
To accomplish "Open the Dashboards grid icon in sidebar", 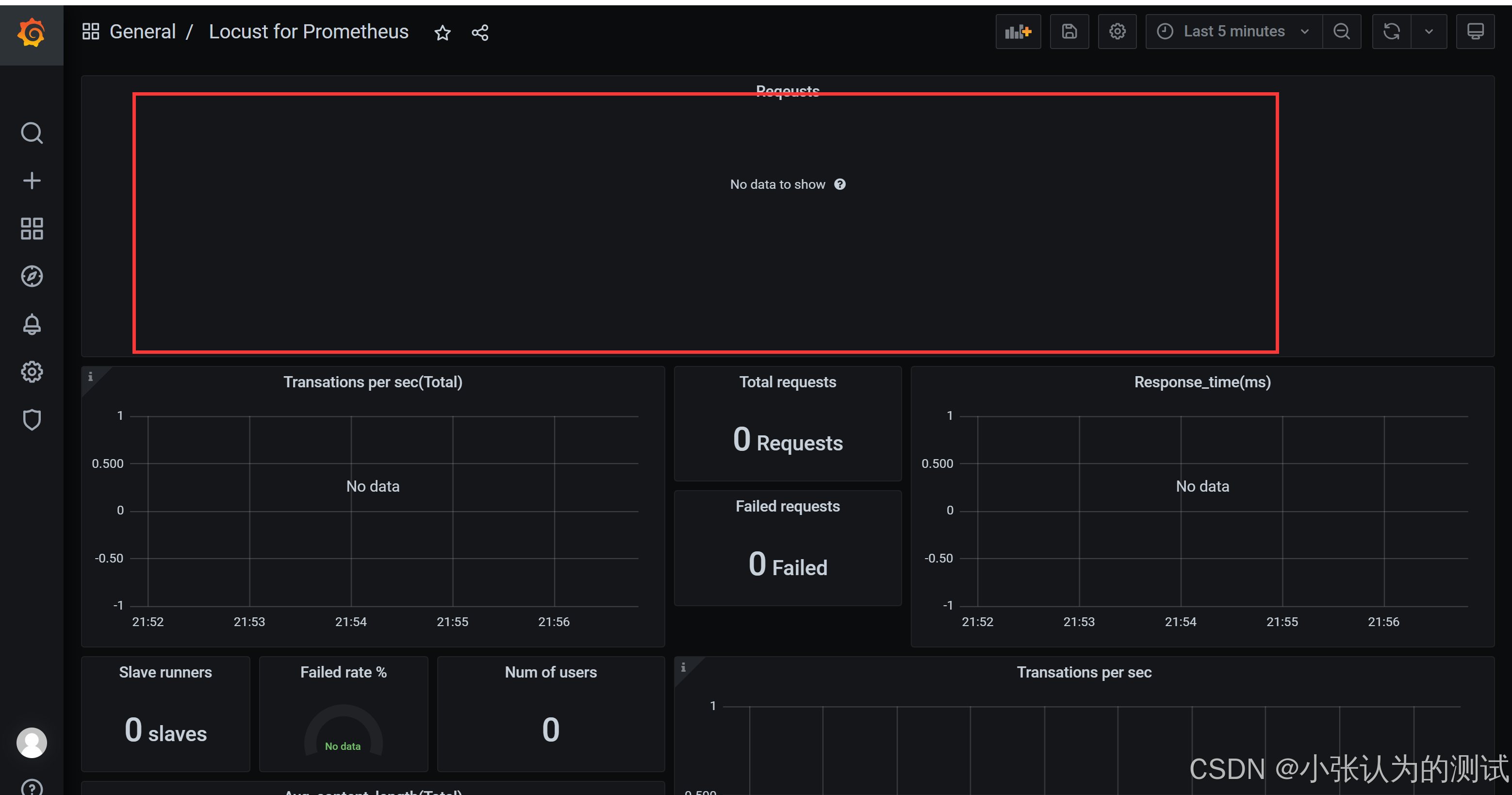I will tap(32, 229).
